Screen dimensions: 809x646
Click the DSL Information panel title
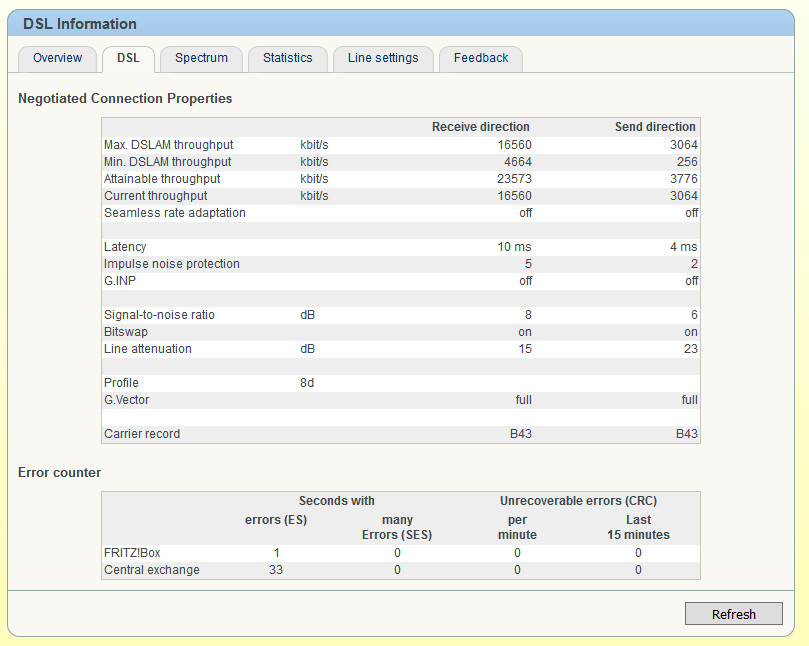[x=80, y=24]
